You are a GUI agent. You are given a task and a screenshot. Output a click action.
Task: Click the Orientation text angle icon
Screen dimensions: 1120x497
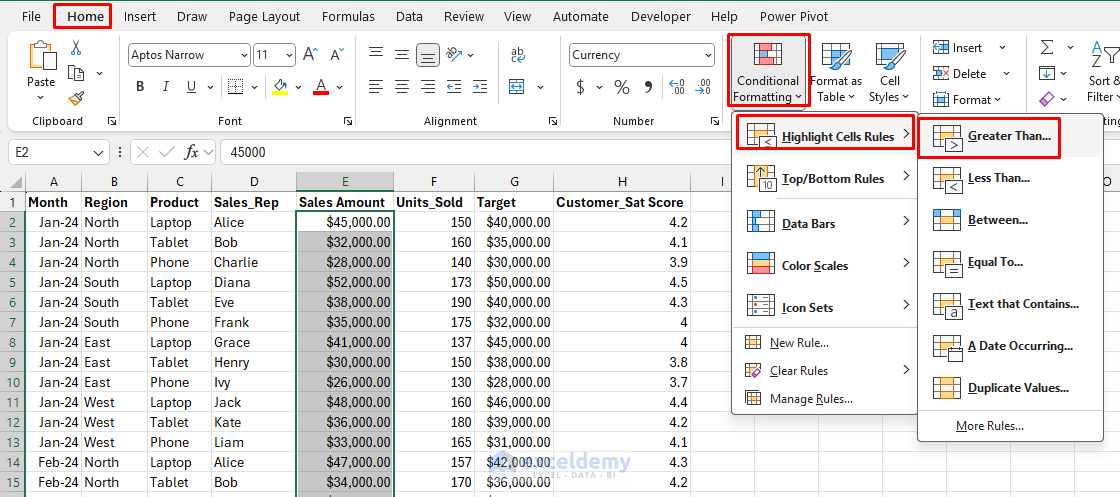click(453, 54)
